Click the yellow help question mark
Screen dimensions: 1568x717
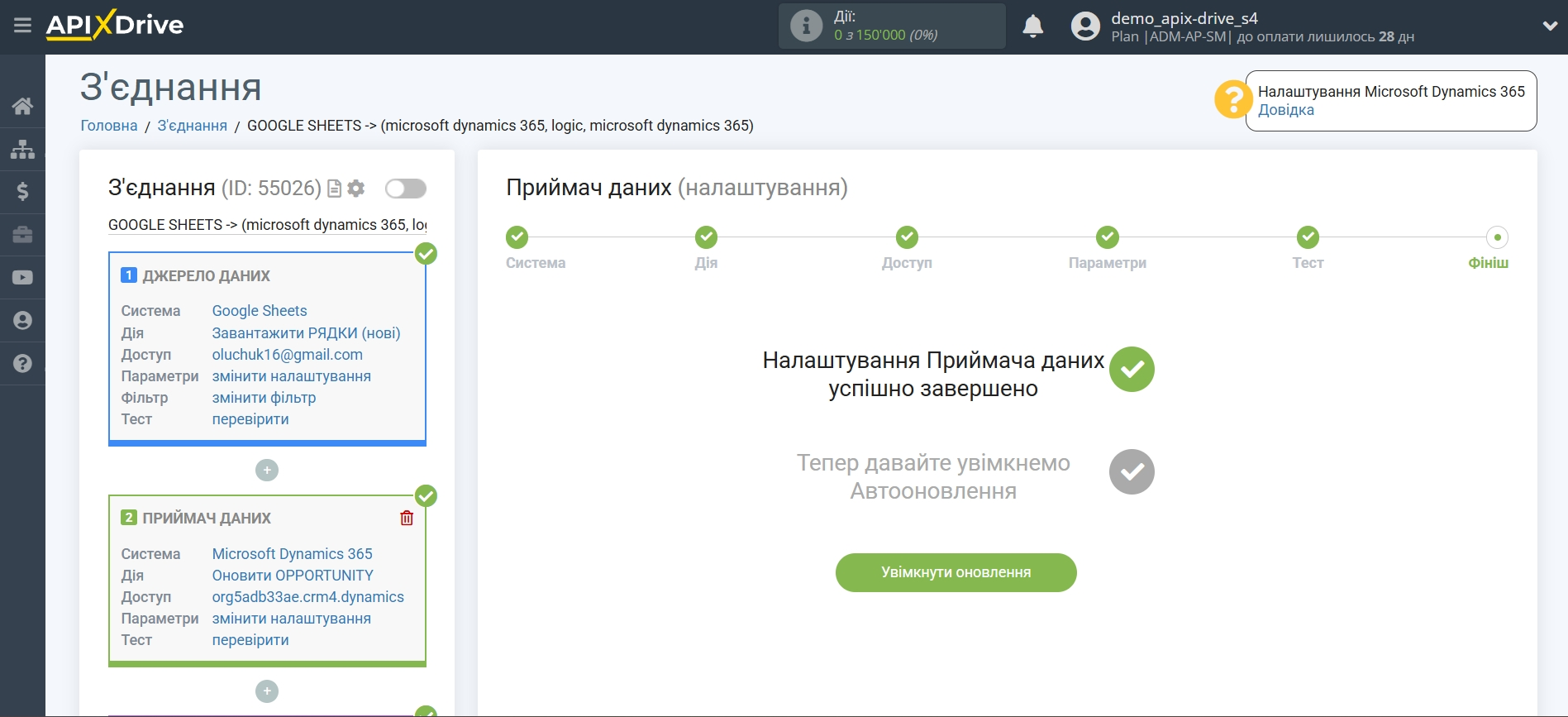point(1232,99)
